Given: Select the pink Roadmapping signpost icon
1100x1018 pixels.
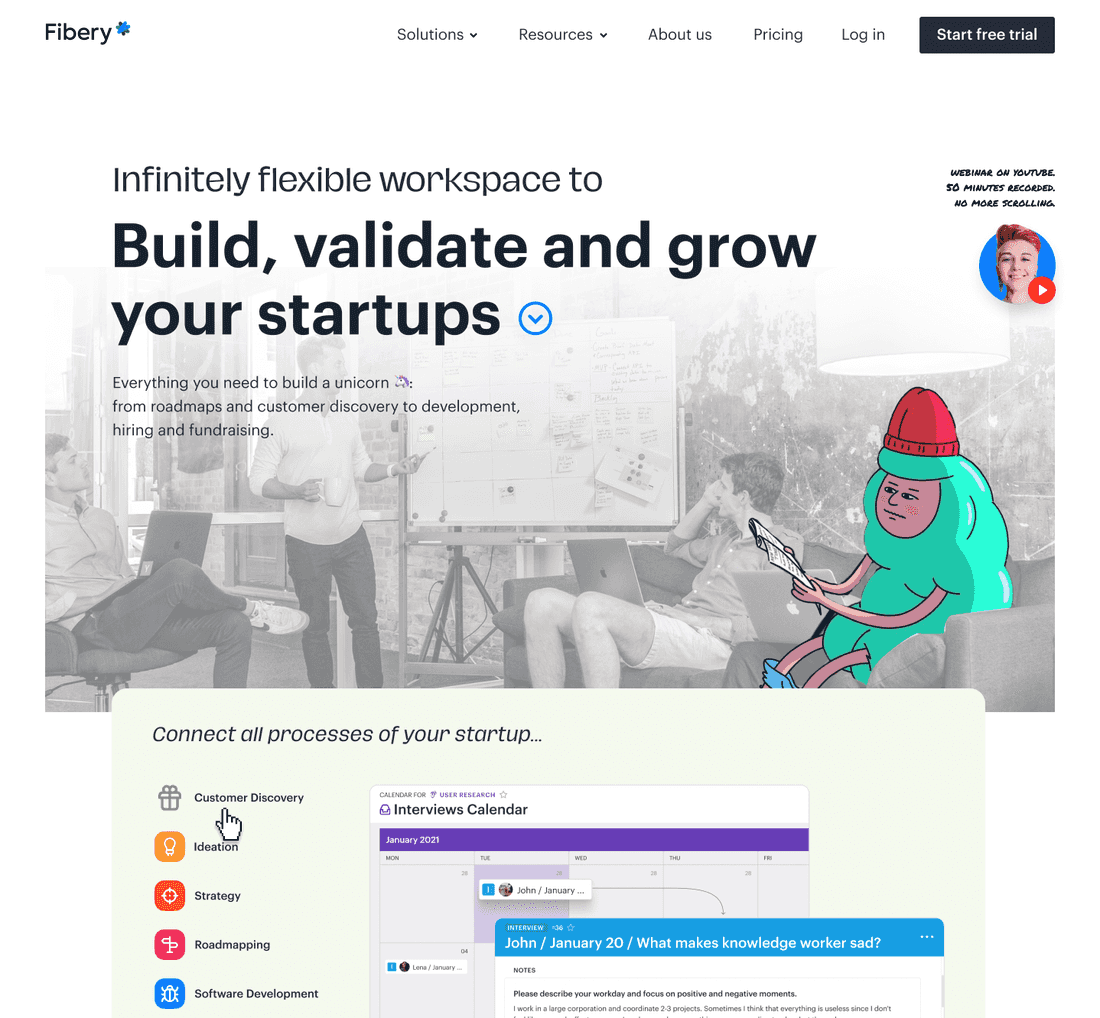Looking at the screenshot, I should point(170,944).
